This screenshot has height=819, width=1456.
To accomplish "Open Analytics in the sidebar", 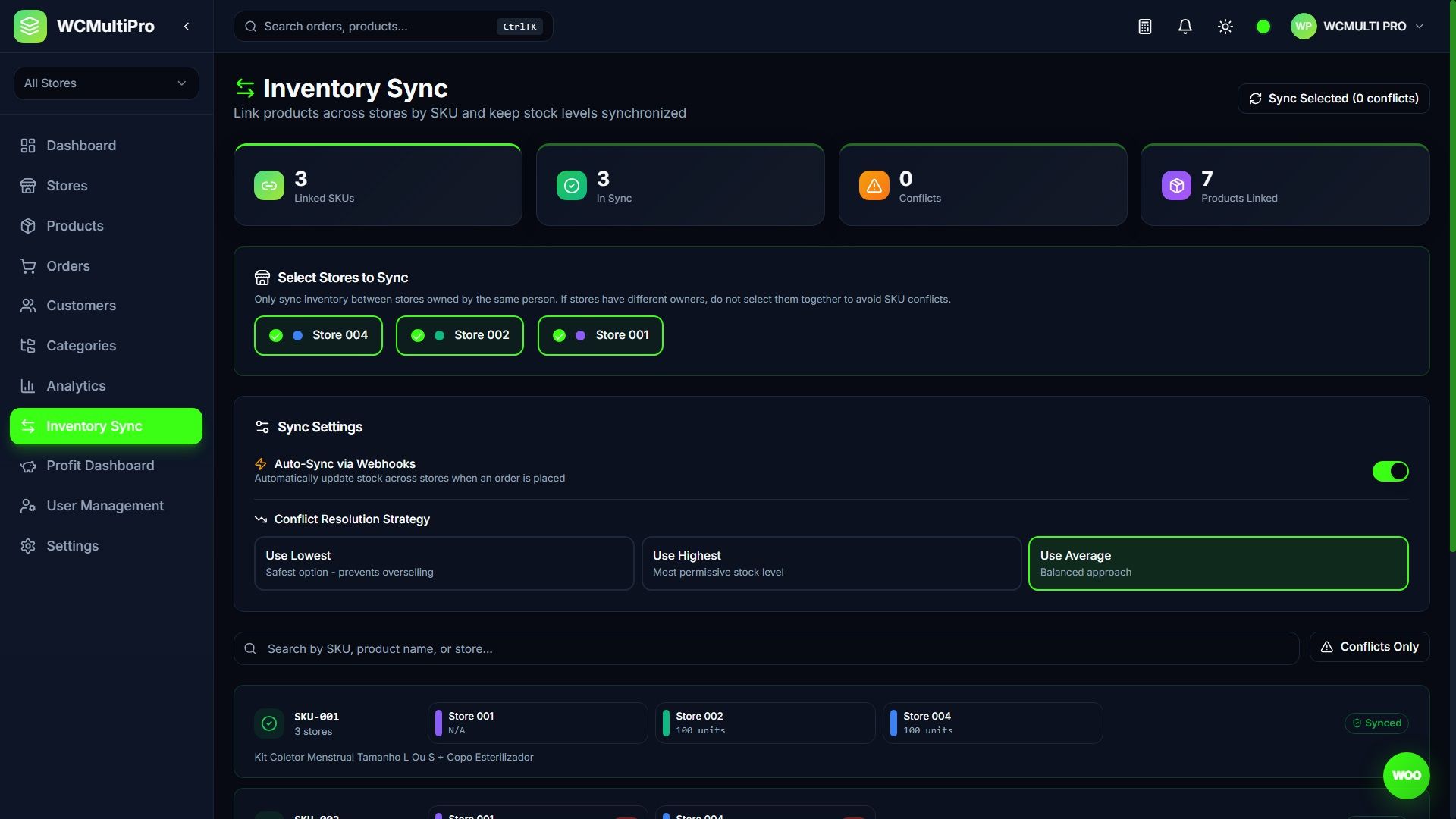I will tap(76, 386).
